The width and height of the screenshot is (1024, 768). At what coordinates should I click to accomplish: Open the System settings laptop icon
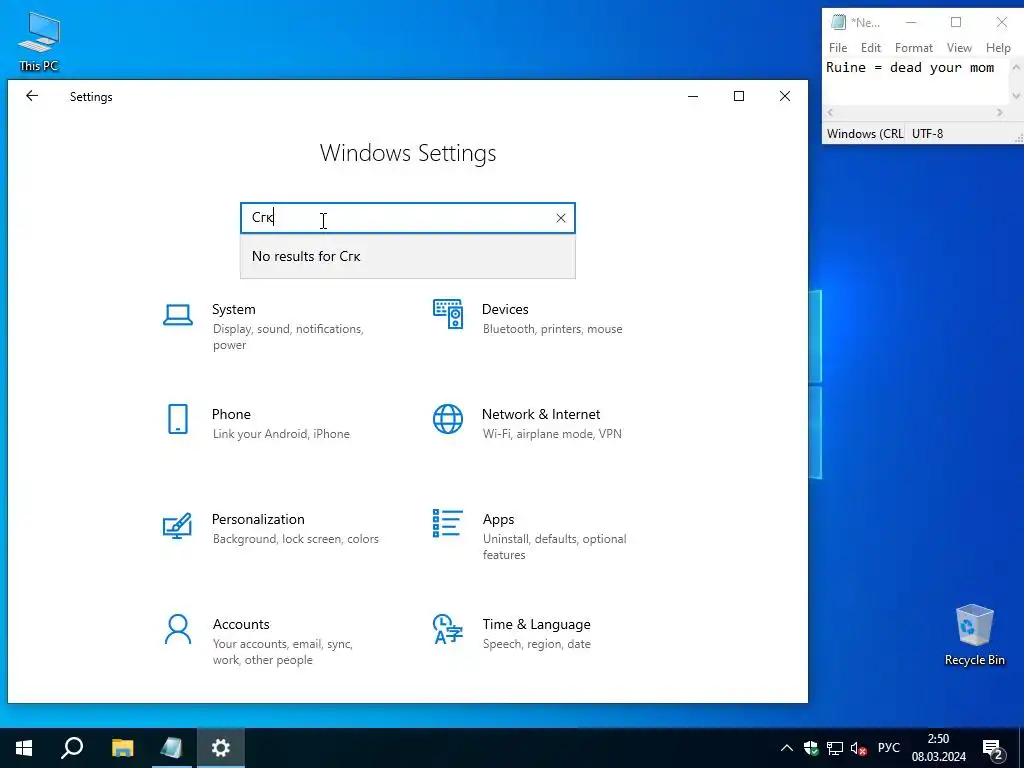[178, 315]
